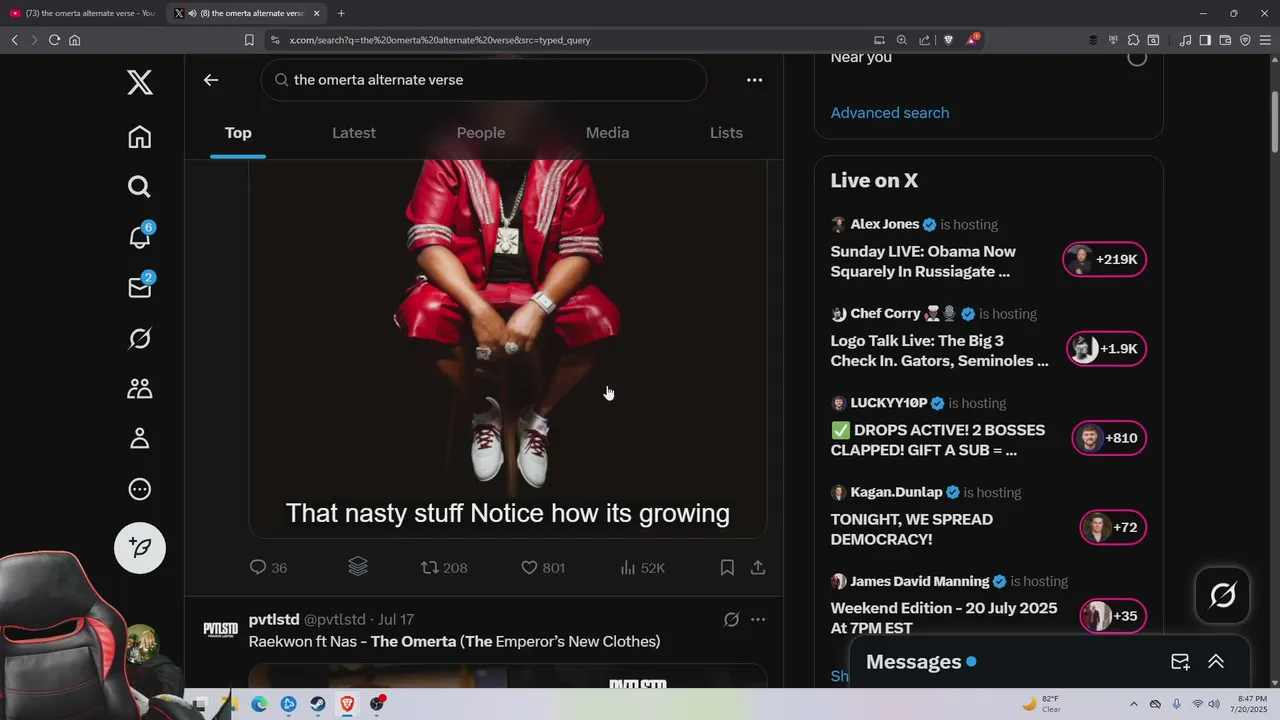Image resolution: width=1280 pixels, height=720 pixels.
Task: Click the +35 listeners pill
Action: pyautogui.click(x=1113, y=616)
